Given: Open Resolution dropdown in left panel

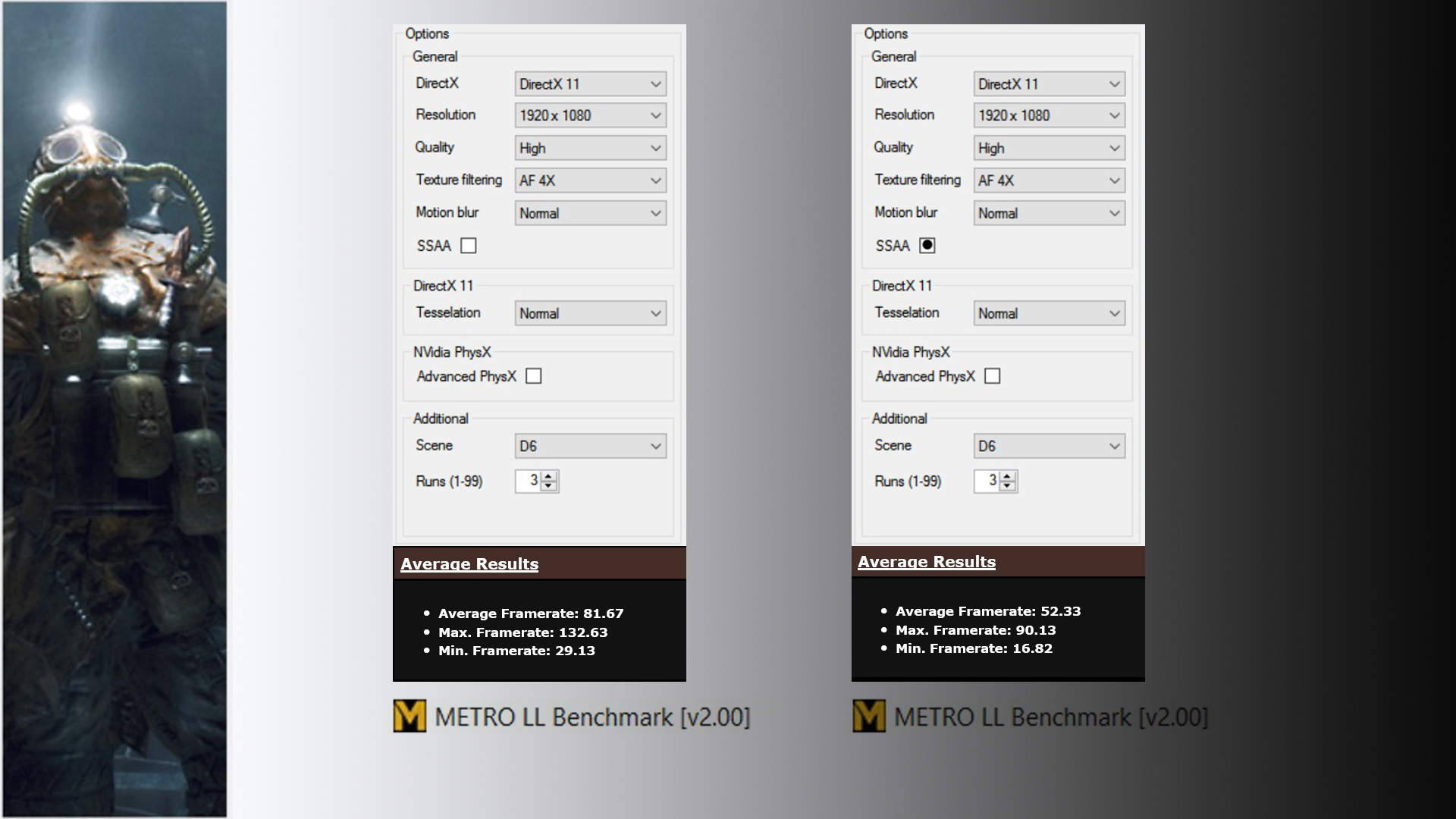Looking at the screenshot, I should pos(591,115).
